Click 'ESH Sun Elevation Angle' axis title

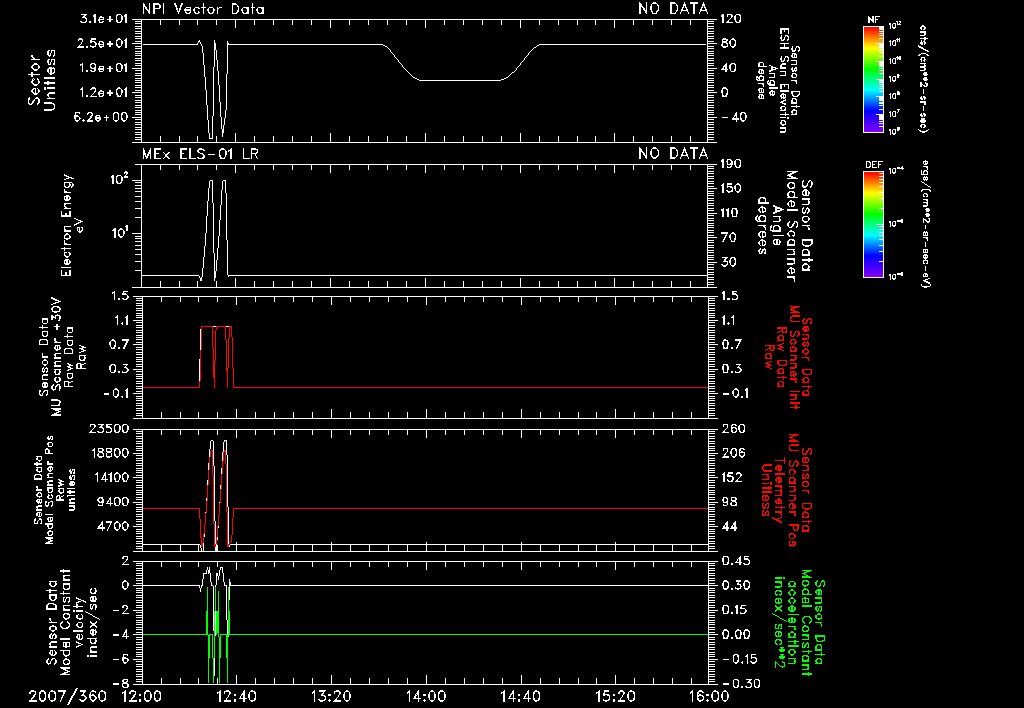coord(777,80)
